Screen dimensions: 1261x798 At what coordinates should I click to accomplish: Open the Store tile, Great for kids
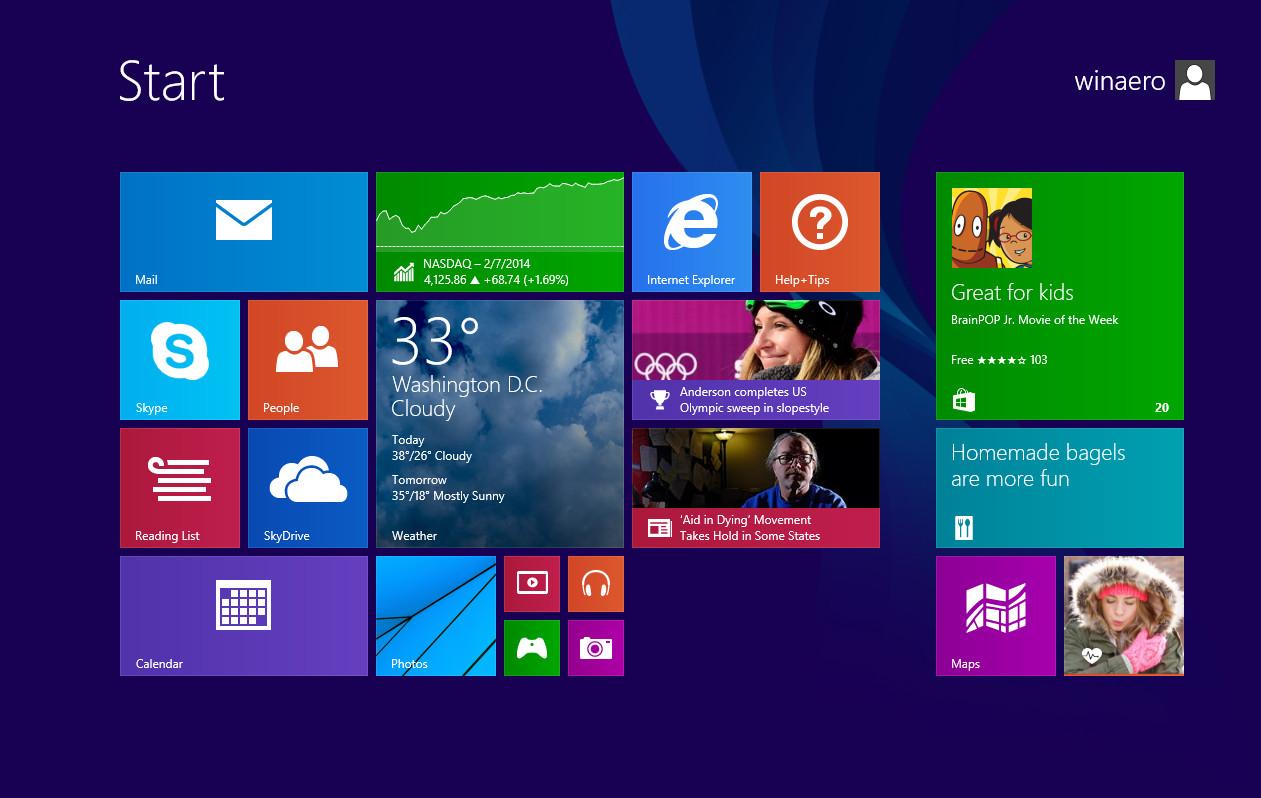(1060, 296)
